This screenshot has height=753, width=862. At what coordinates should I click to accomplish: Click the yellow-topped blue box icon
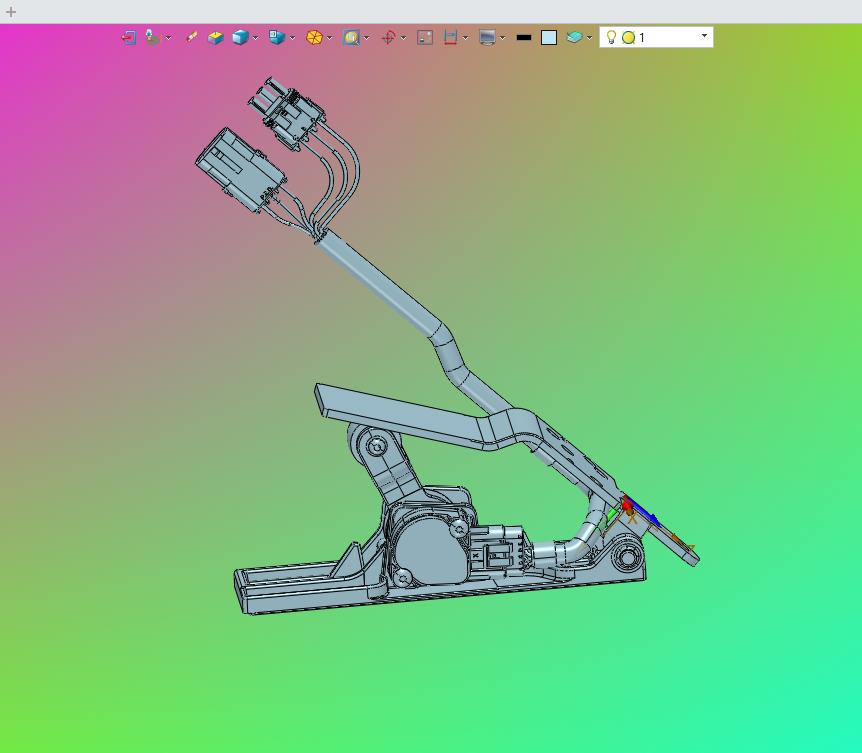(x=216, y=37)
